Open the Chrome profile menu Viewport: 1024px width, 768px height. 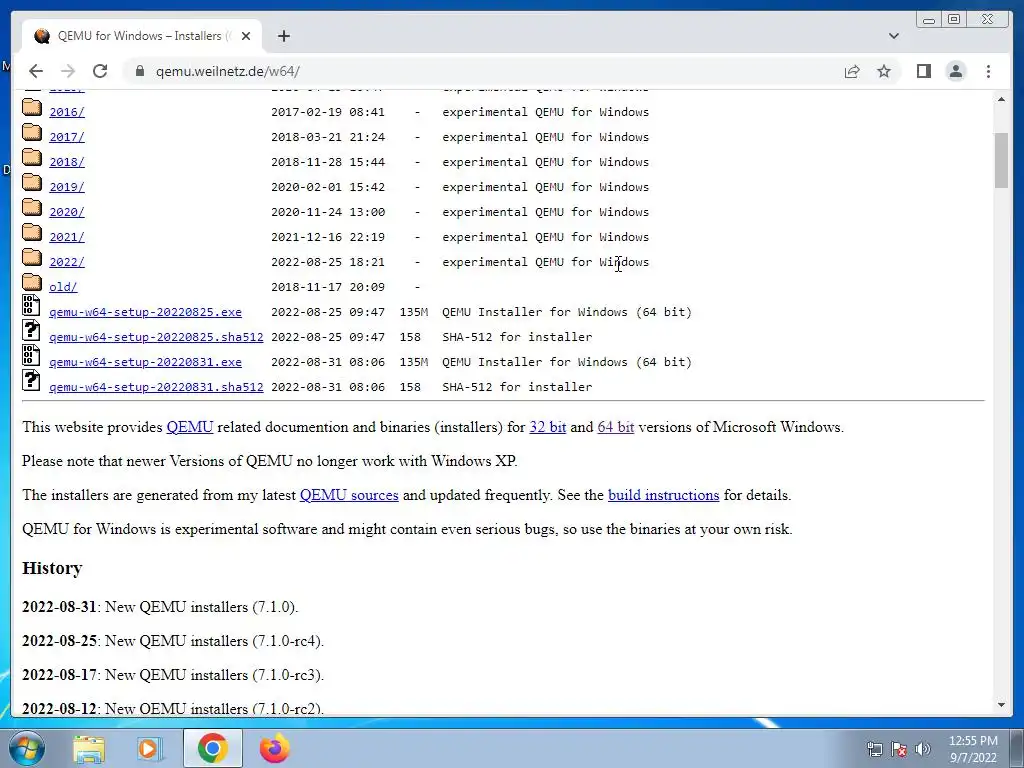pos(955,71)
